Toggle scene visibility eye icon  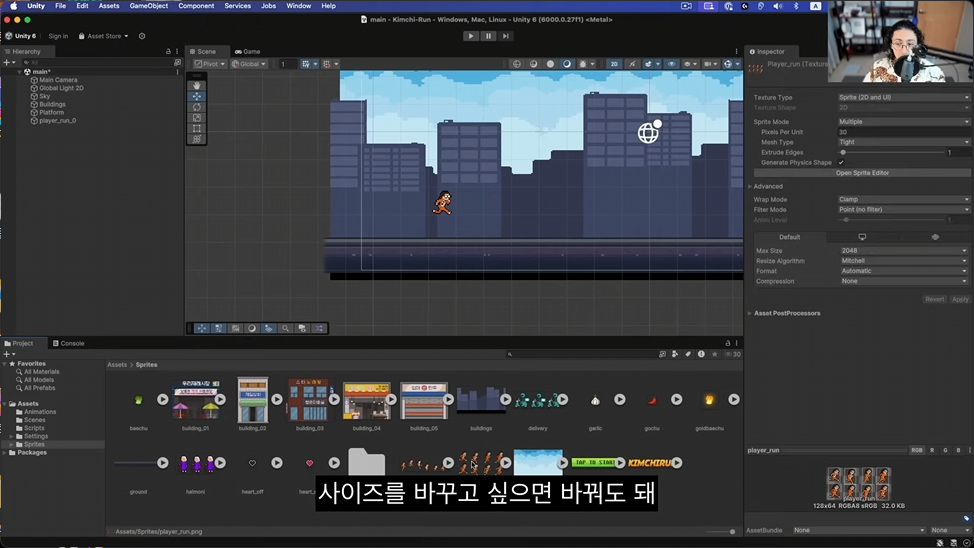tap(671, 64)
